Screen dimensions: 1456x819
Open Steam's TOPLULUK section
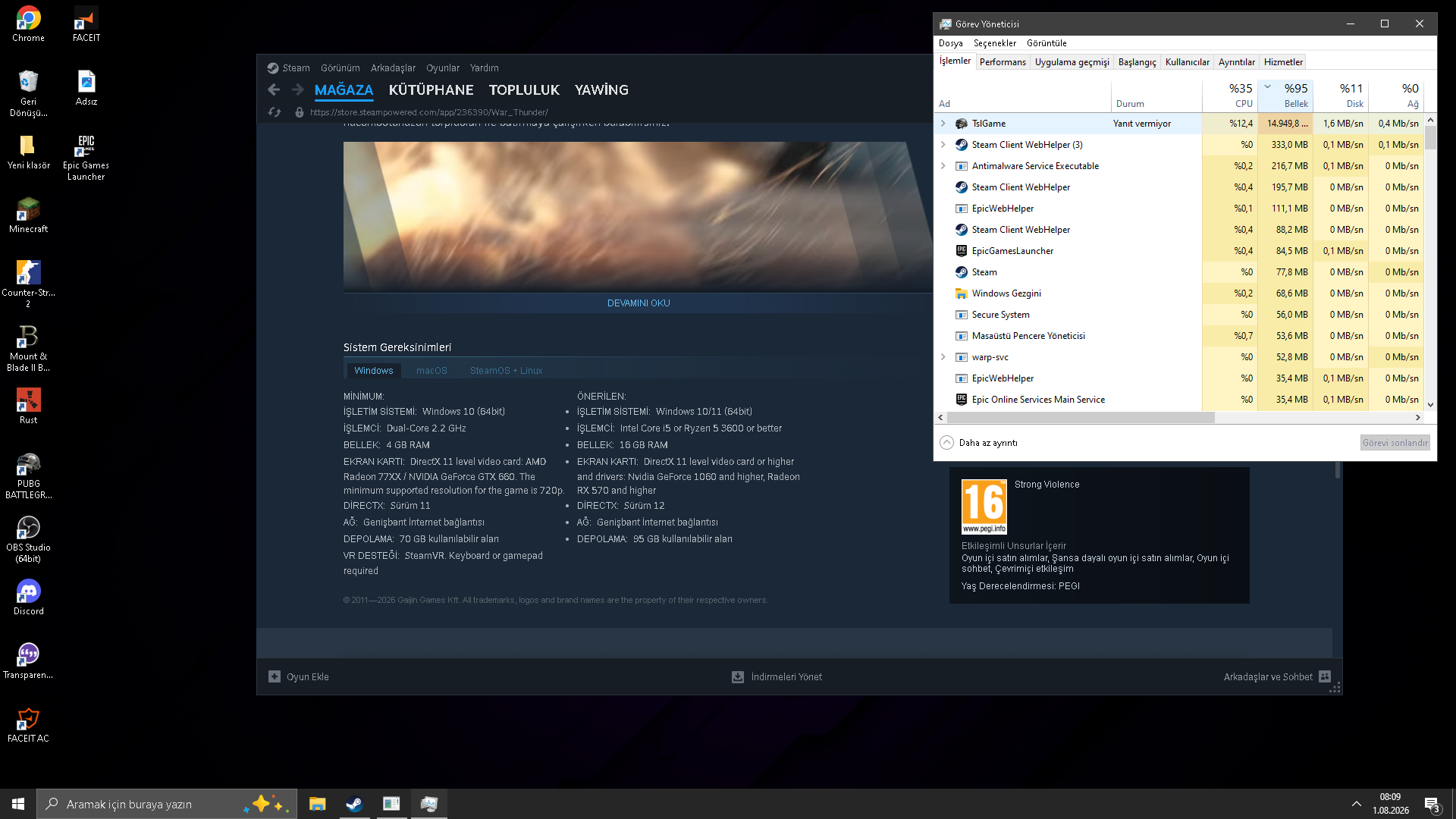point(524,89)
